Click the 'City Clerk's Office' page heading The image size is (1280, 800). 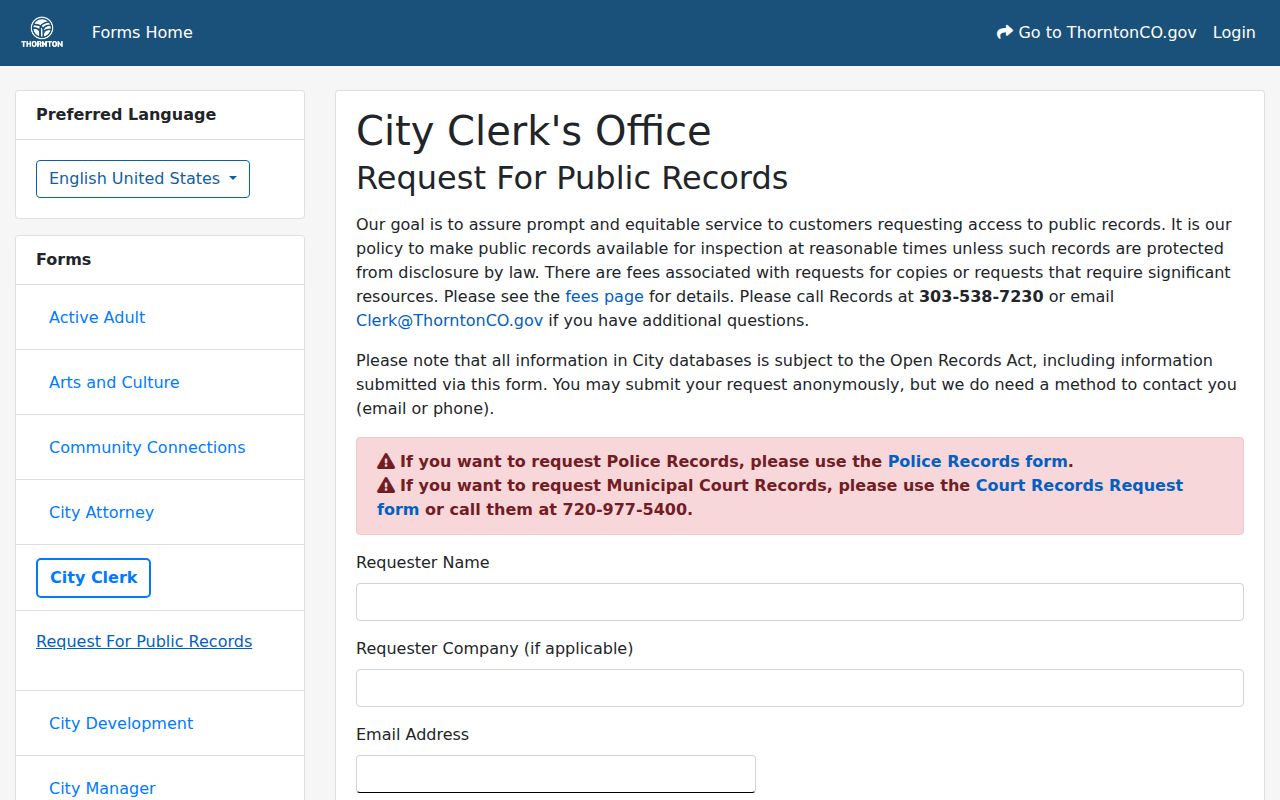coord(533,131)
